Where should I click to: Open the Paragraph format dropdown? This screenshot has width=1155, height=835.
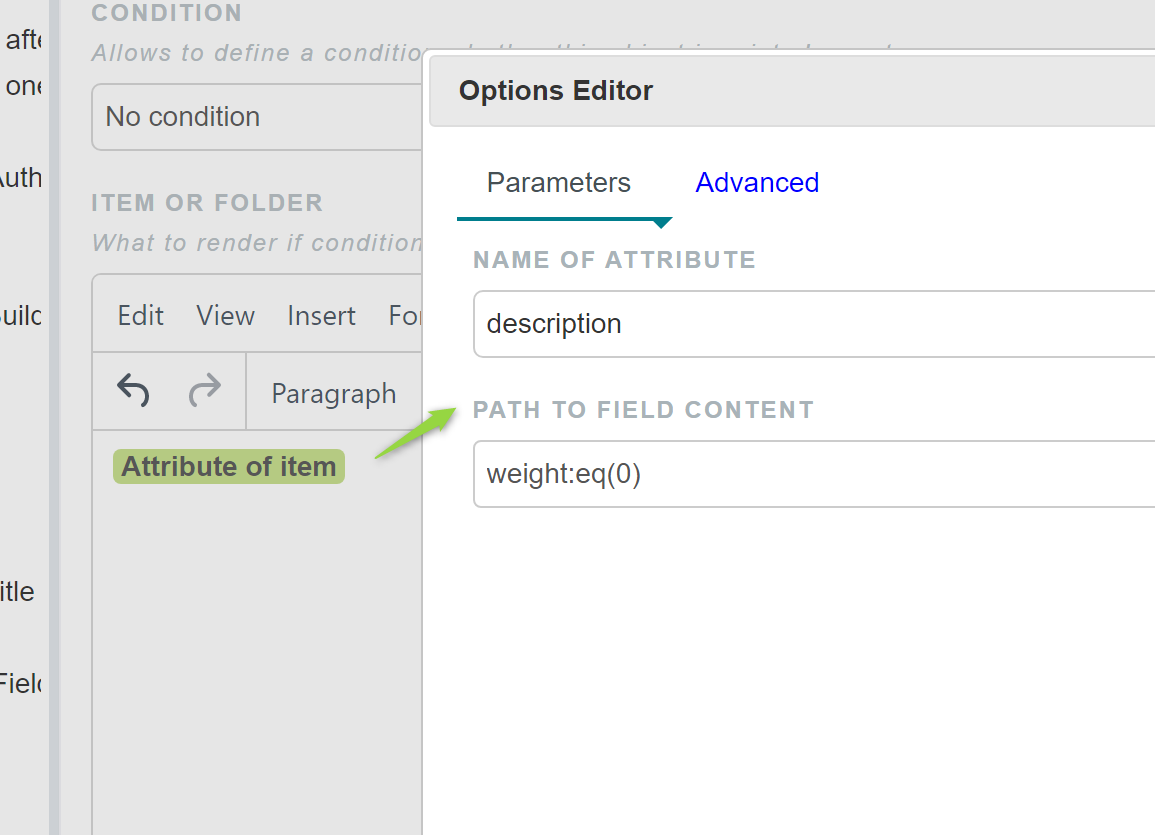coord(333,393)
